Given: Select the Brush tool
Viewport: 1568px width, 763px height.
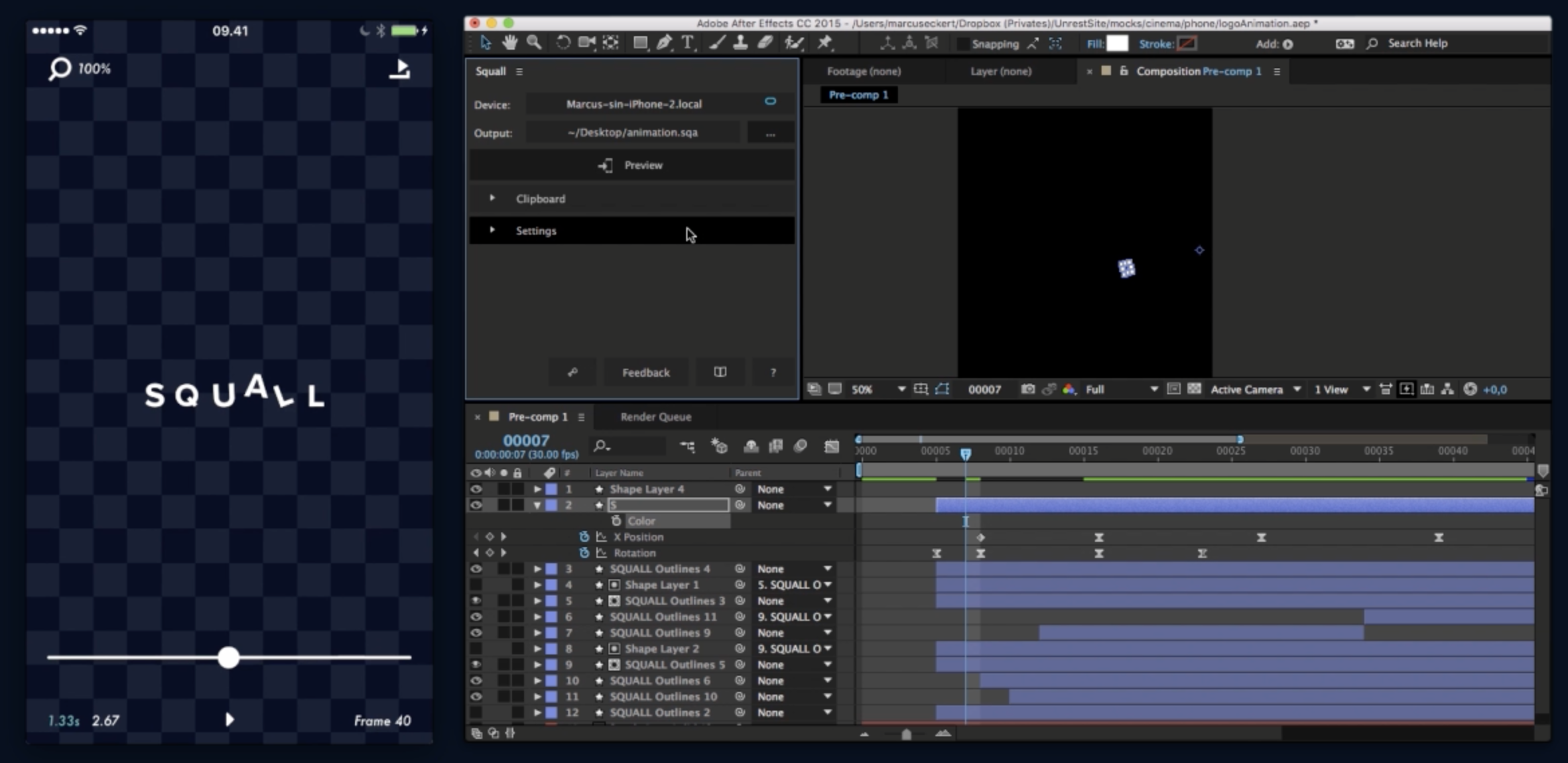Looking at the screenshot, I should (717, 43).
